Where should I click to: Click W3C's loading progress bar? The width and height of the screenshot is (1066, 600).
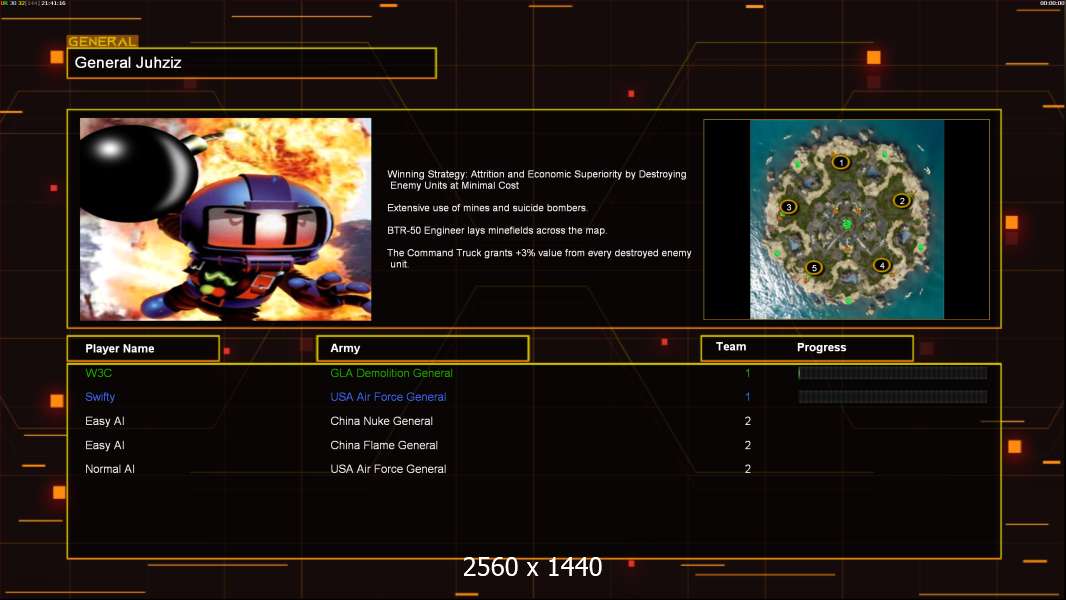tap(892, 372)
